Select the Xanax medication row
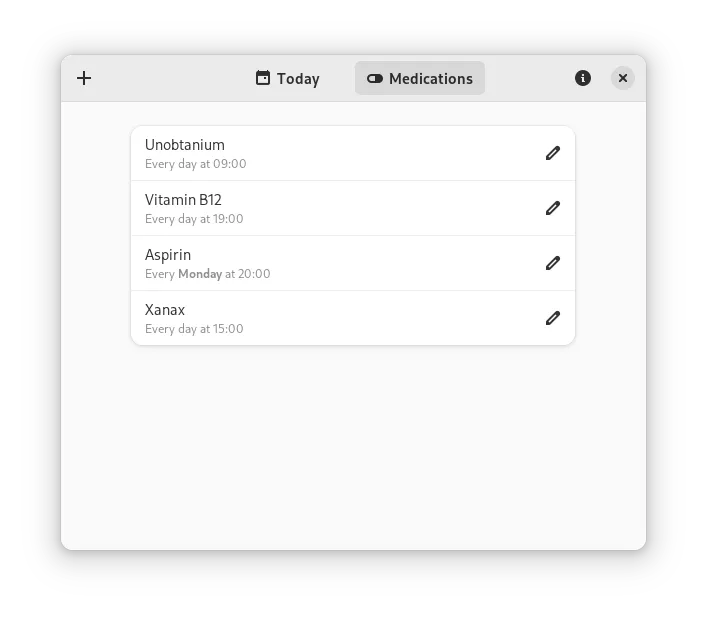707x617 pixels. (x=353, y=318)
